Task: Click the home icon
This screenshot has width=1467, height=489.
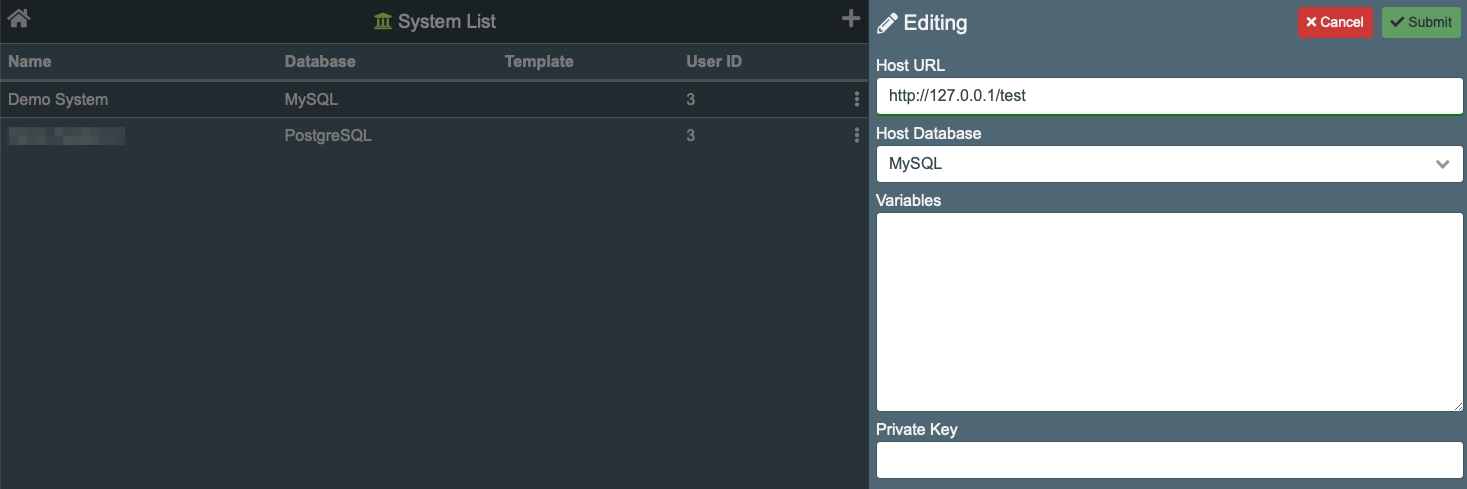Action: pos(18,18)
